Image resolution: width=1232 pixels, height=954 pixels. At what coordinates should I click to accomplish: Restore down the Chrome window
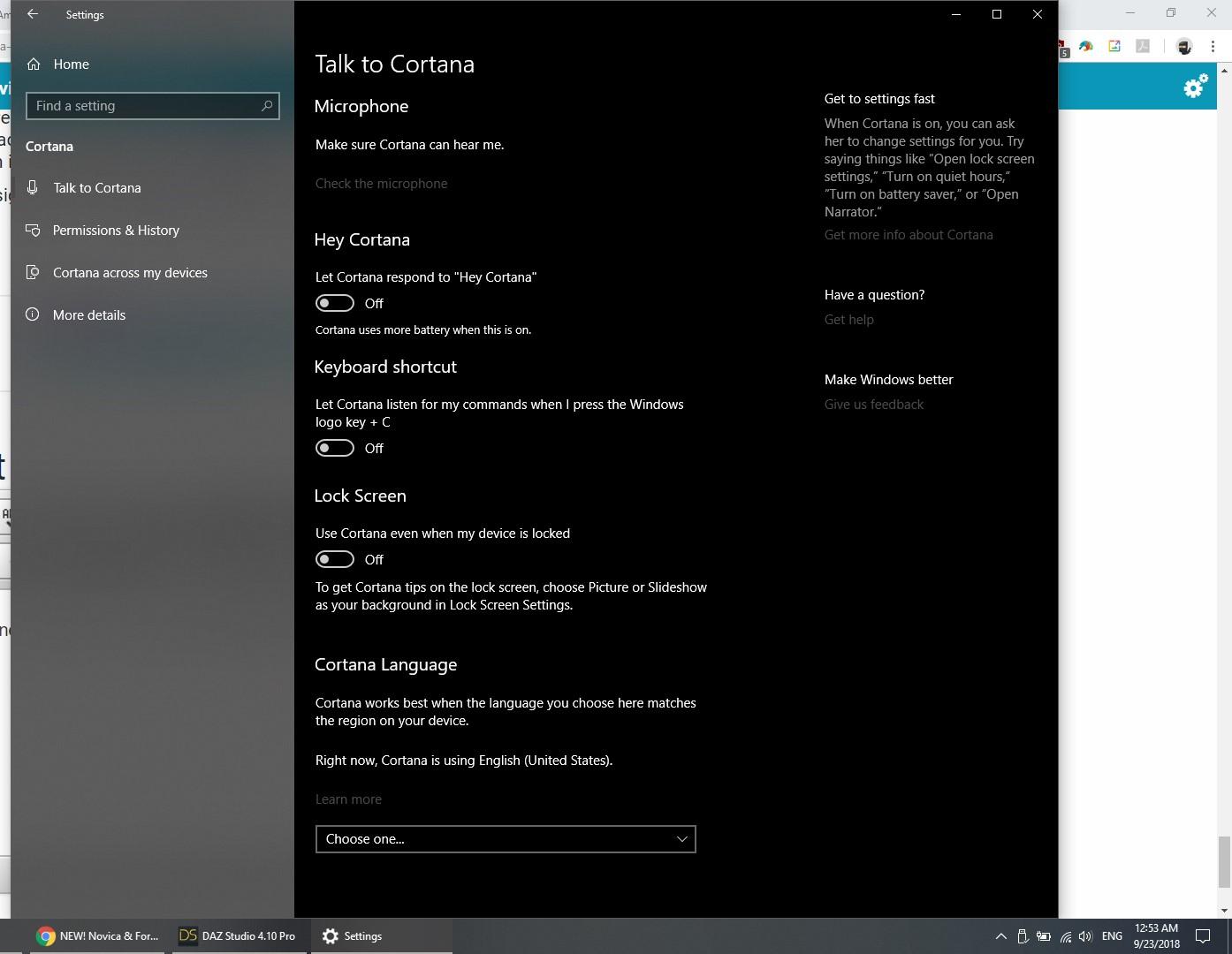click(x=1171, y=13)
